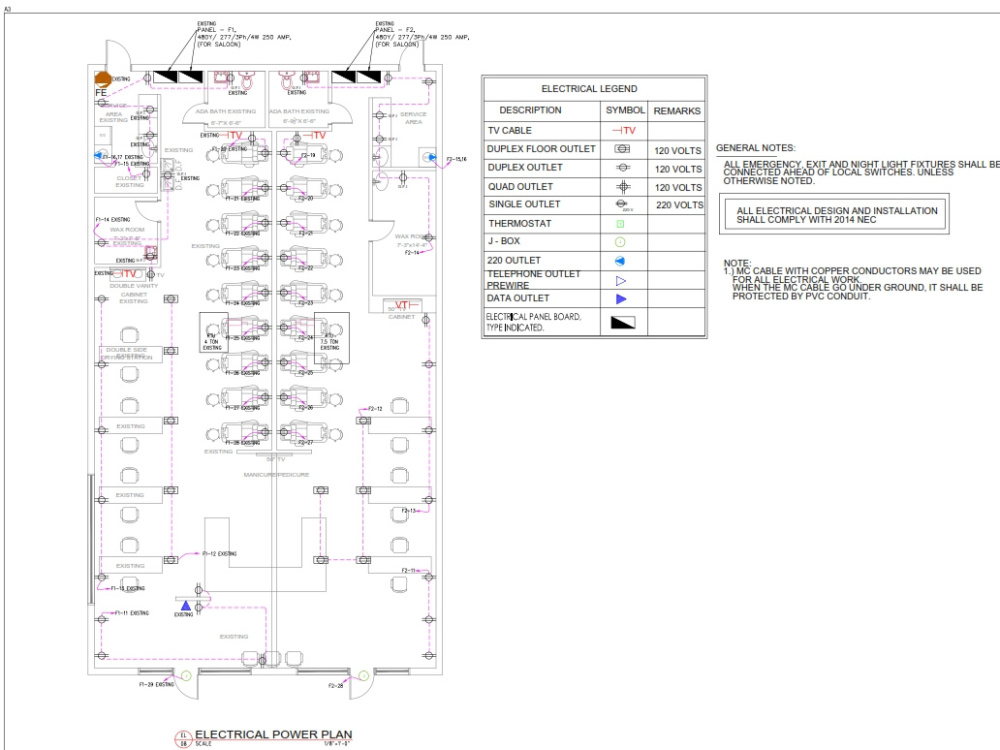Image resolution: width=1000 pixels, height=750 pixels.
Task: Click the duplex floor outlet legend symbol
Action: pyautogui.click(x=622, y=149)
